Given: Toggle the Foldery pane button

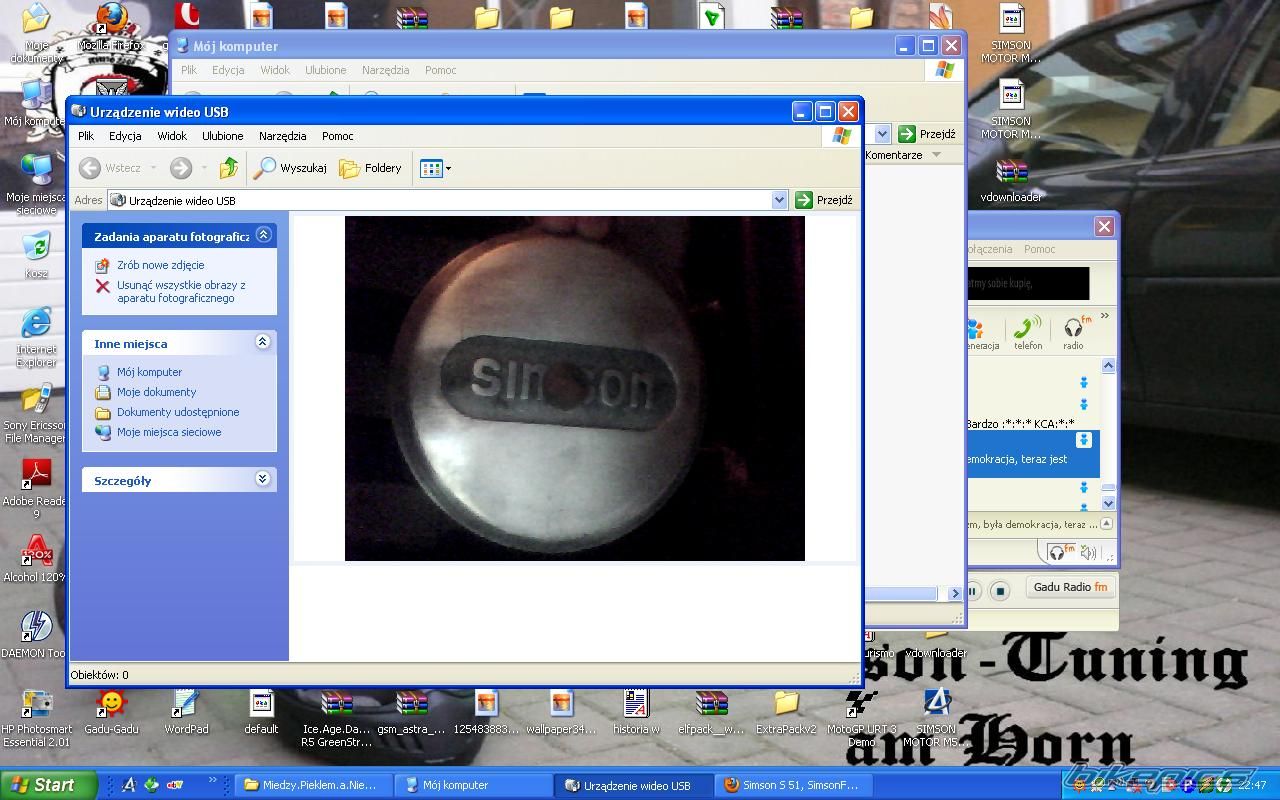Looking at the screenshot, I should pyautogui.click(x=370, y=168).
